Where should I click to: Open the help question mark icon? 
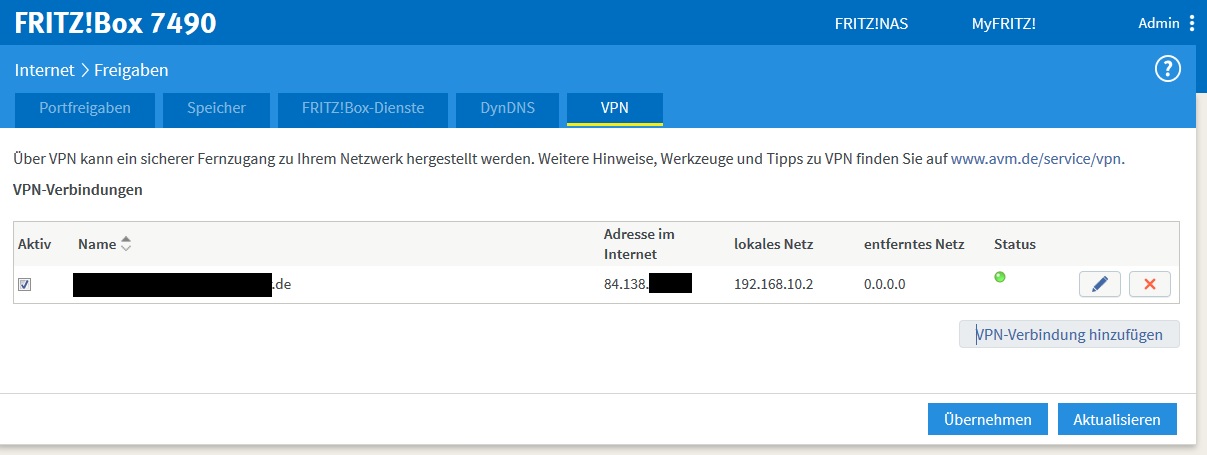[1168, 69]
